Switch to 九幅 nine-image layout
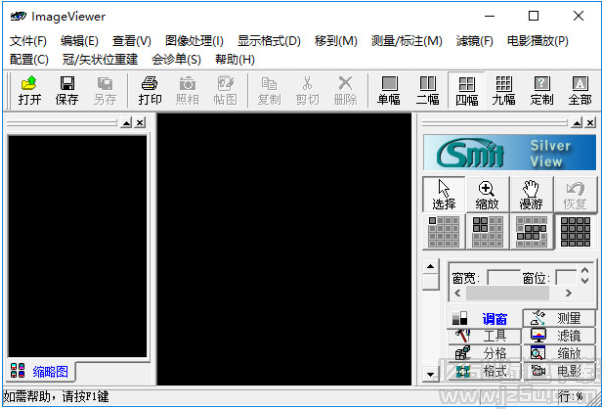Screen dimensions: 603x409 coord(503,91)
